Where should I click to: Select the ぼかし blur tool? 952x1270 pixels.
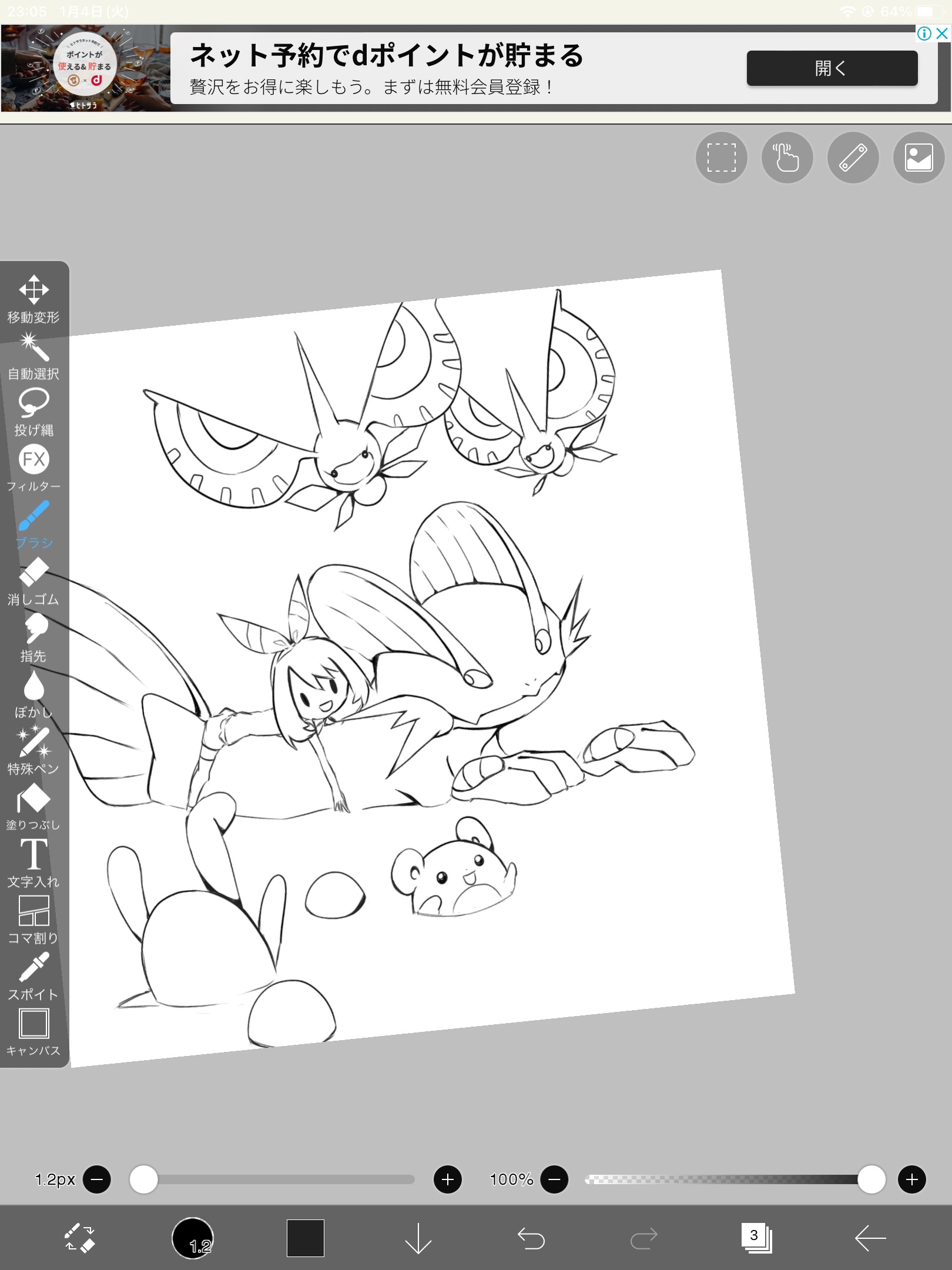point(33,694)
